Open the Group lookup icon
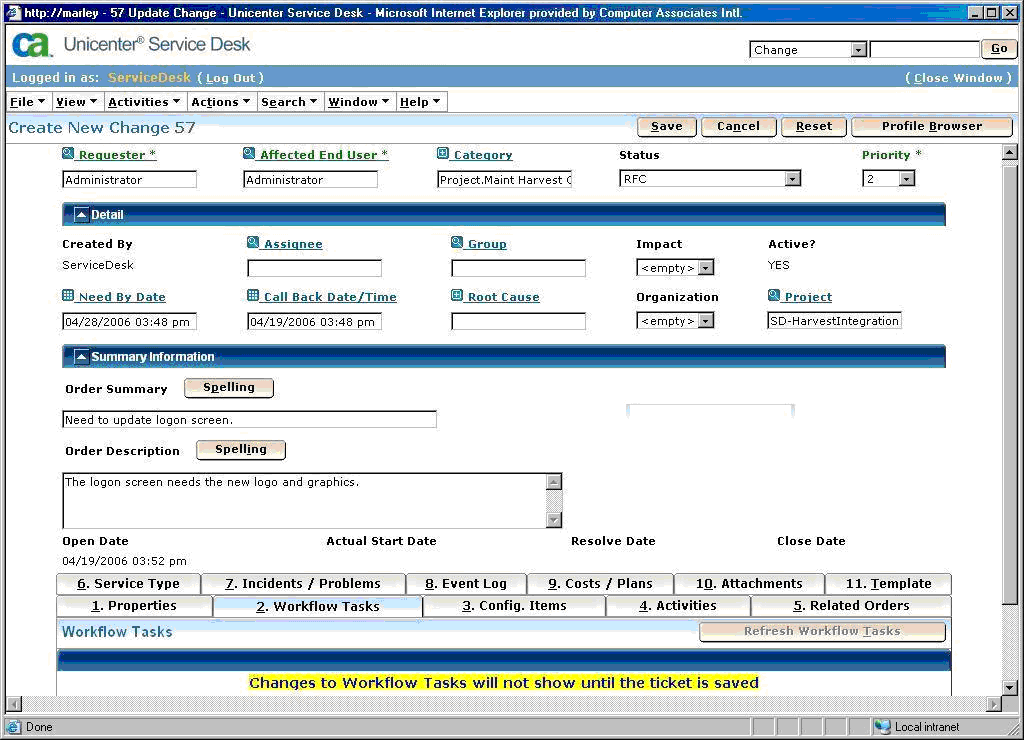This screenshot has height=740, width=1024. point(458,243)
